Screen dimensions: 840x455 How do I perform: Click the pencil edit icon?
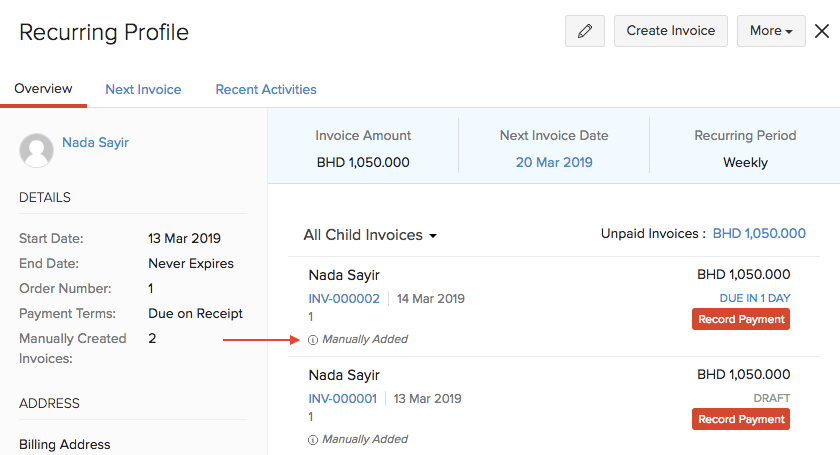pos(585,31)
